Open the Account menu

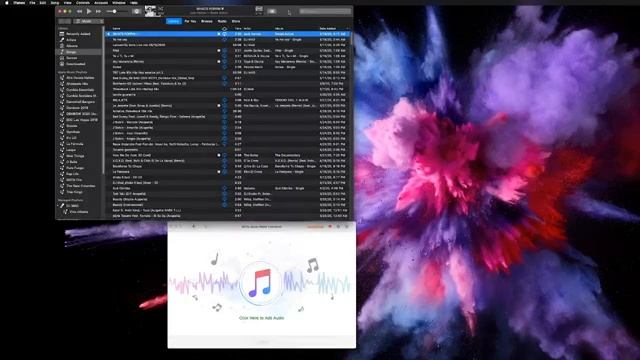101,2
